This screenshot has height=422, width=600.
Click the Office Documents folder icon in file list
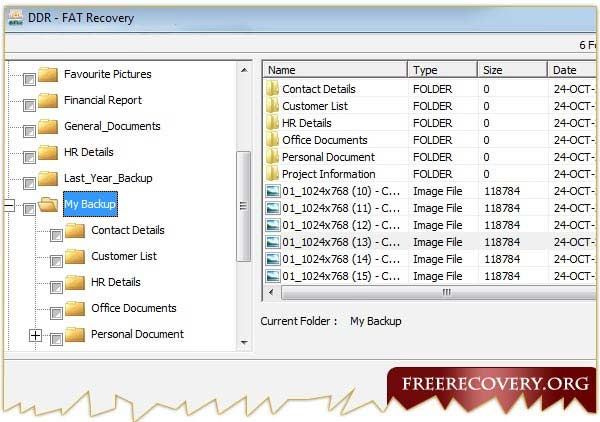(x=272, y=140)
